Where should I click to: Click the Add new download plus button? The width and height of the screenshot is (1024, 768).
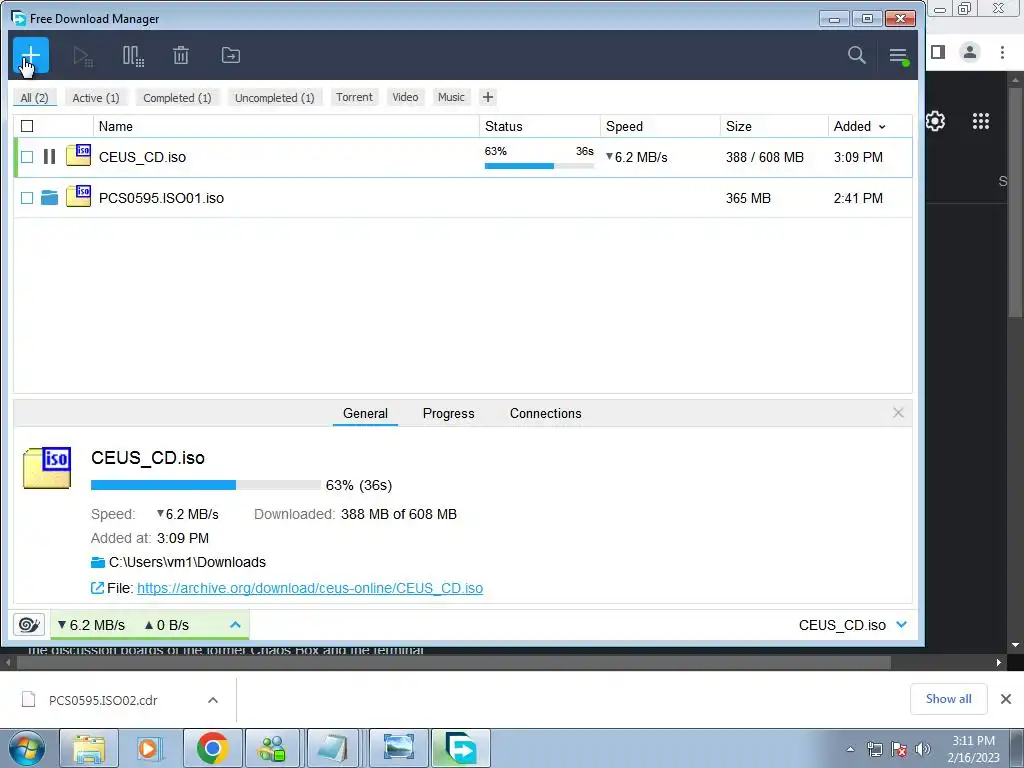tap(31, 56)
